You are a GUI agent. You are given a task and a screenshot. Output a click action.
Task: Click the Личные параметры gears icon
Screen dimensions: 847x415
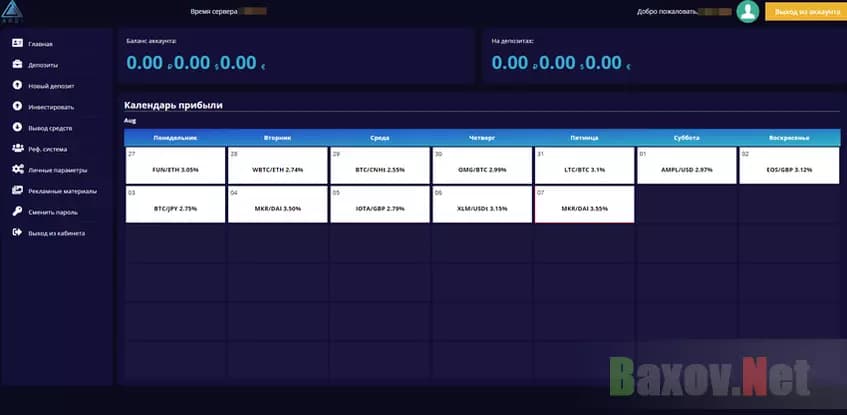[x=18, y=170]
